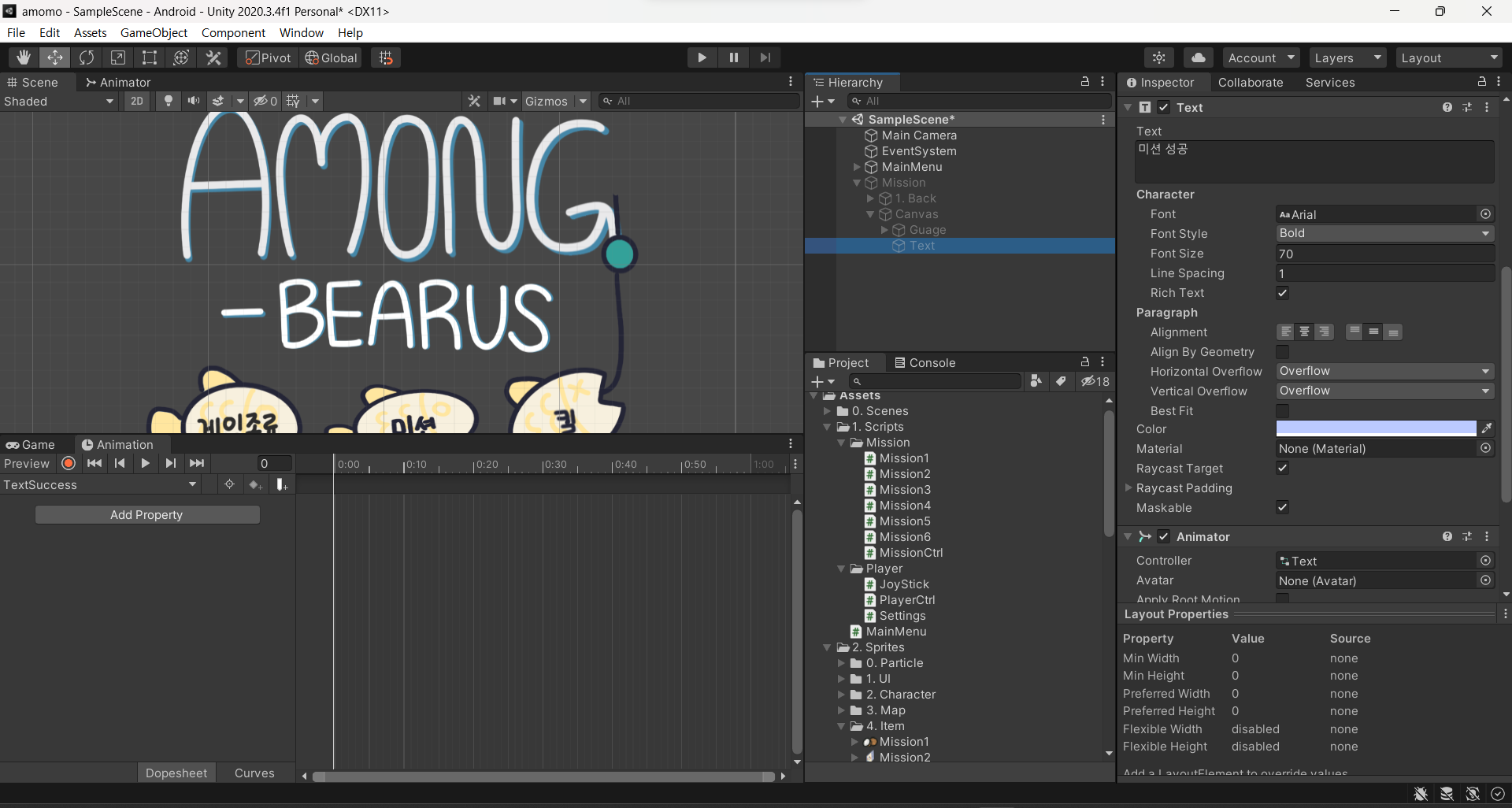Open Text color swatch
Viewport: 1512px width, 808px height.
point(1376,428)
